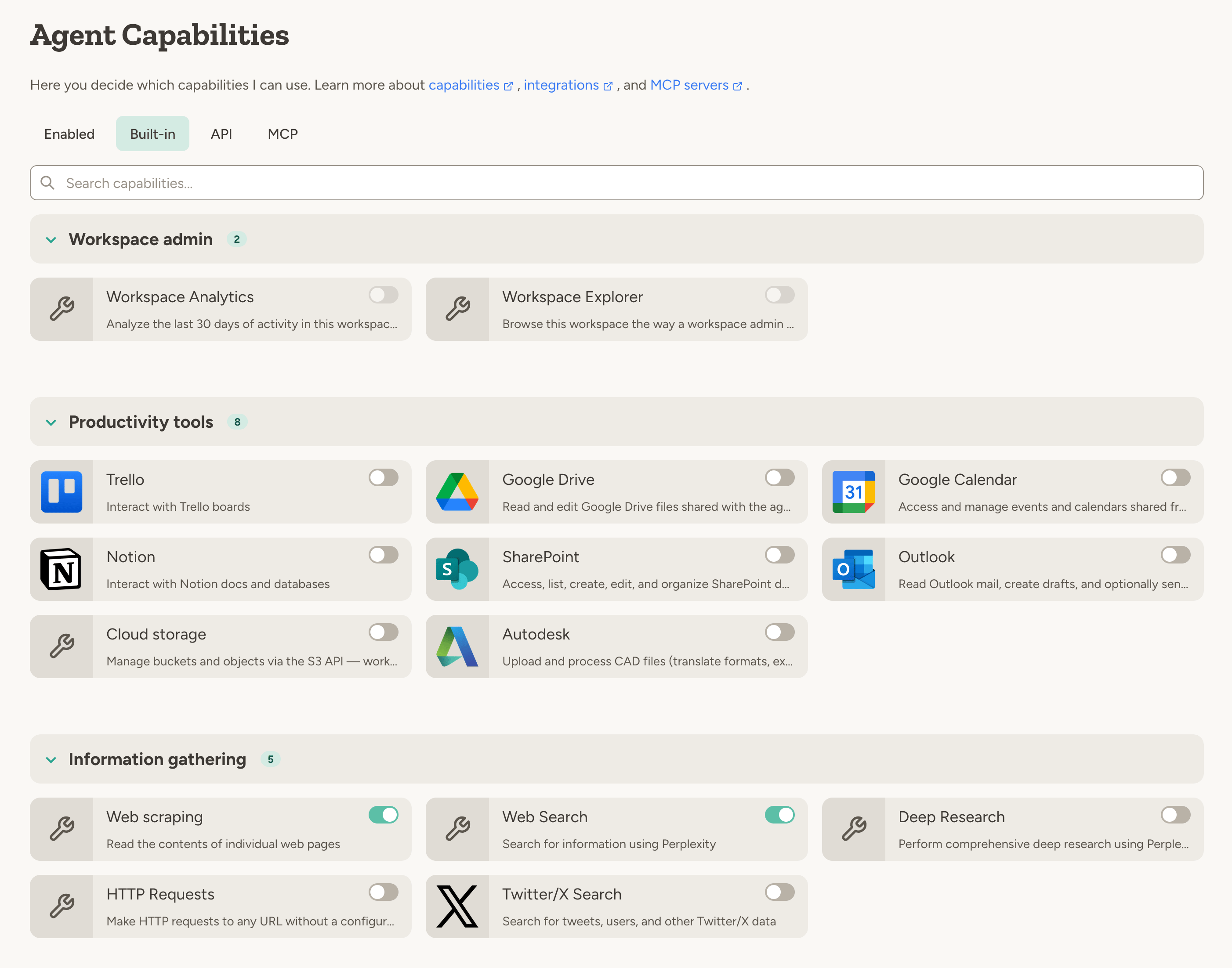1232x968 pixels.
Task: Open the MCP tab
Action: [x=283, y=134]
